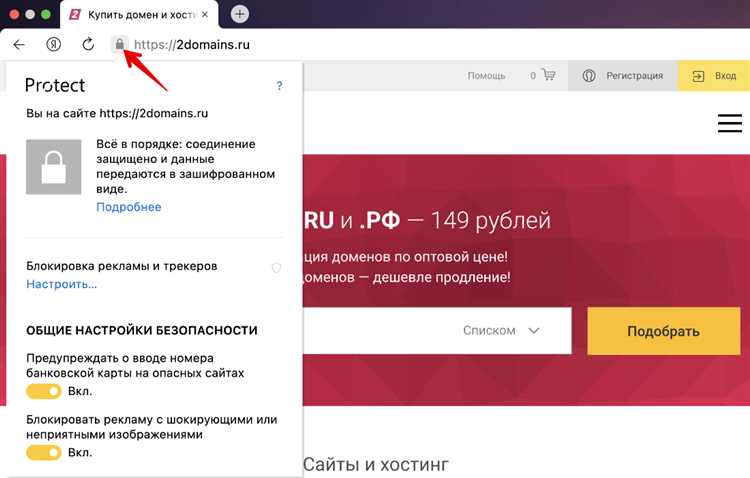
Task: Open the Yandex home icon button
Action: [54, 44]
